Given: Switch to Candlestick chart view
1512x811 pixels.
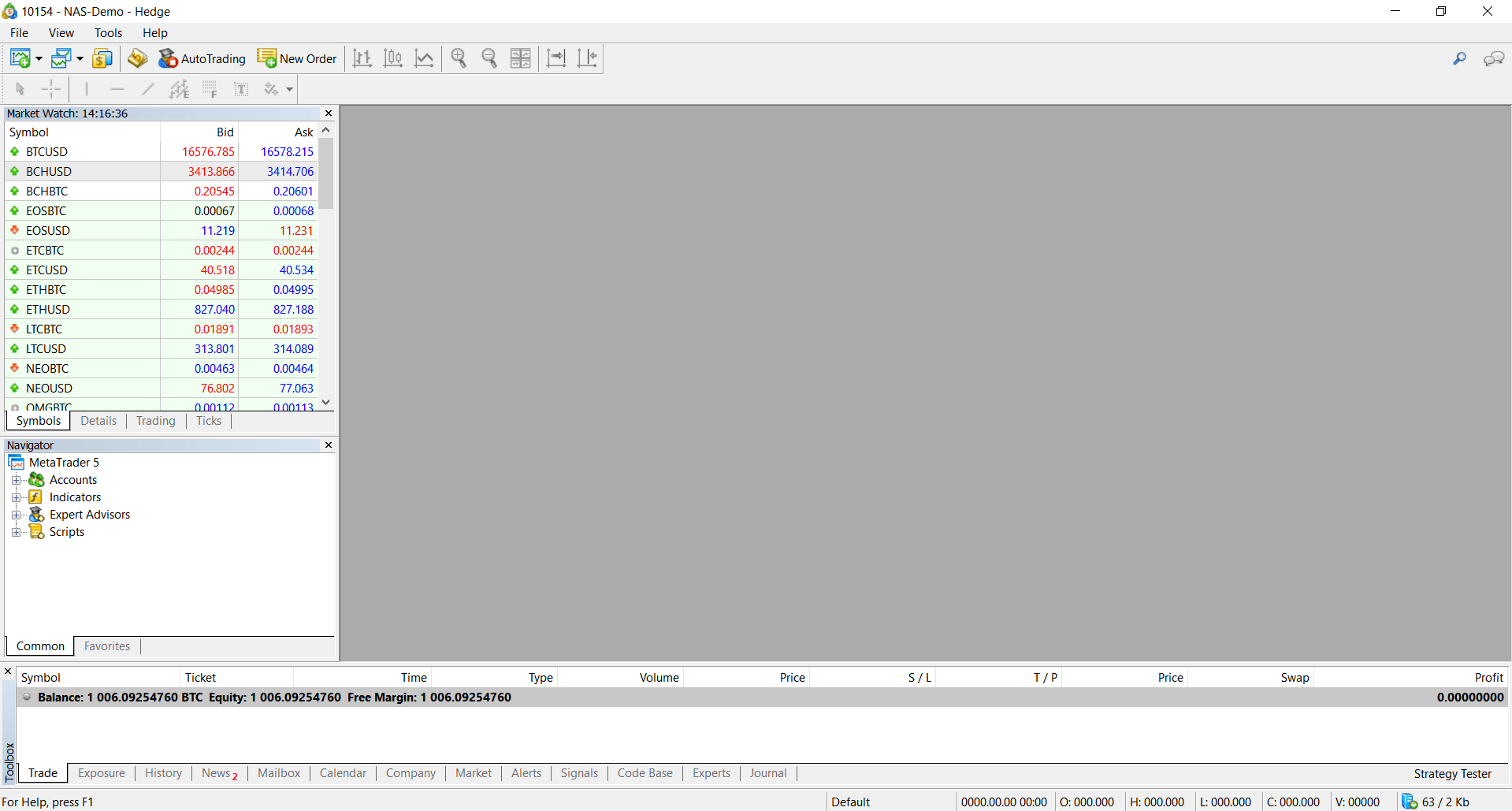Looking at the screenshot, I should pyautogui.click(x=393, y=58).
